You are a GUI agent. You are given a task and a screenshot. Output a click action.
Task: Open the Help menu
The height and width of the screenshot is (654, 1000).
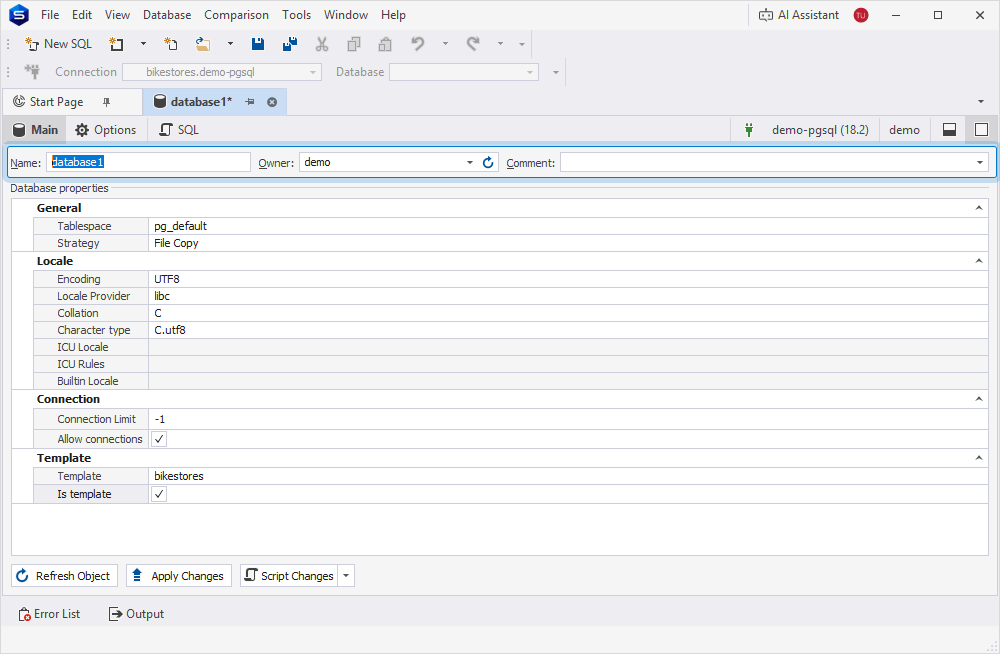[393, 15]
